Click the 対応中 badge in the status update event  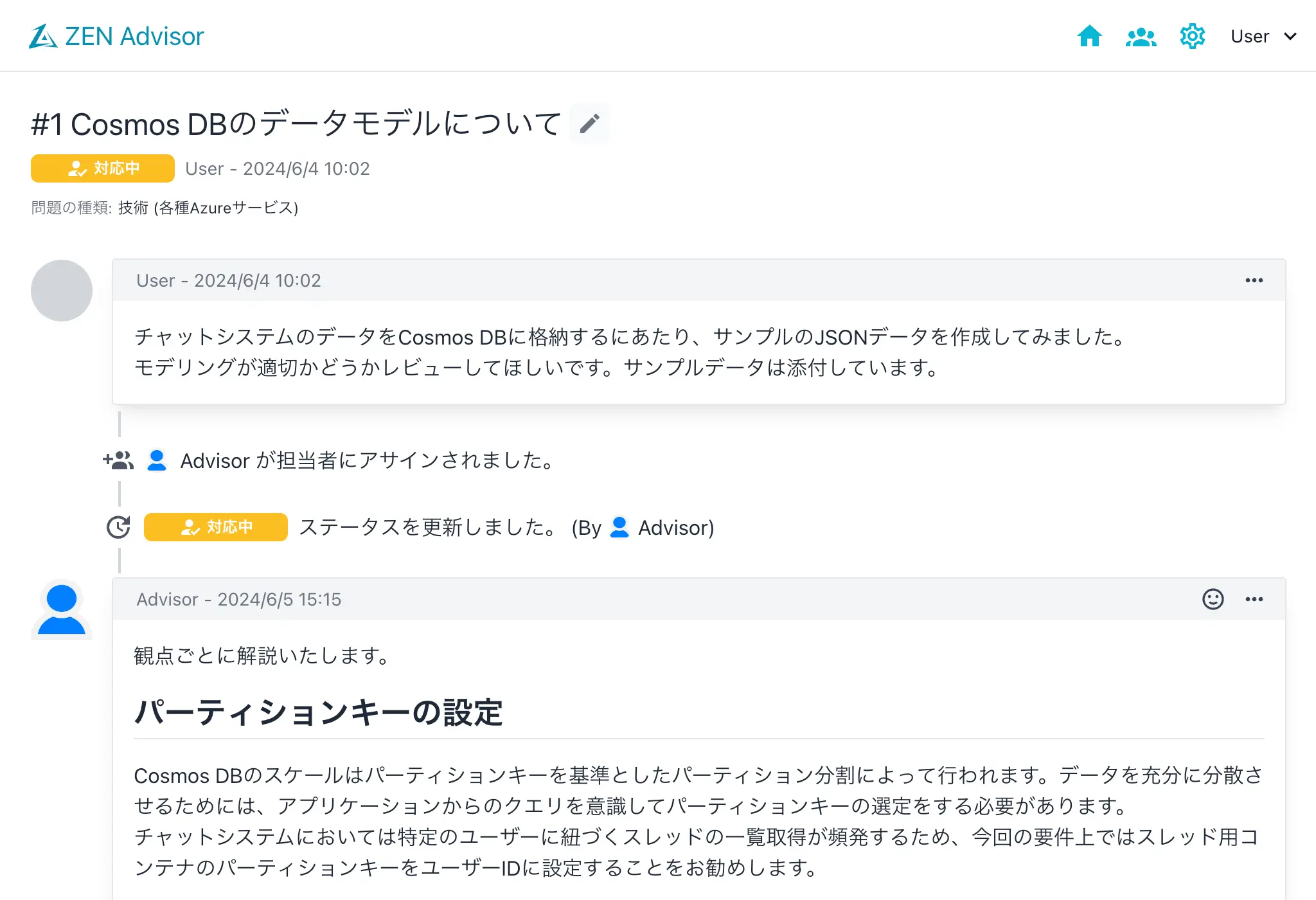pyautogui.click(x=215, y=527)
